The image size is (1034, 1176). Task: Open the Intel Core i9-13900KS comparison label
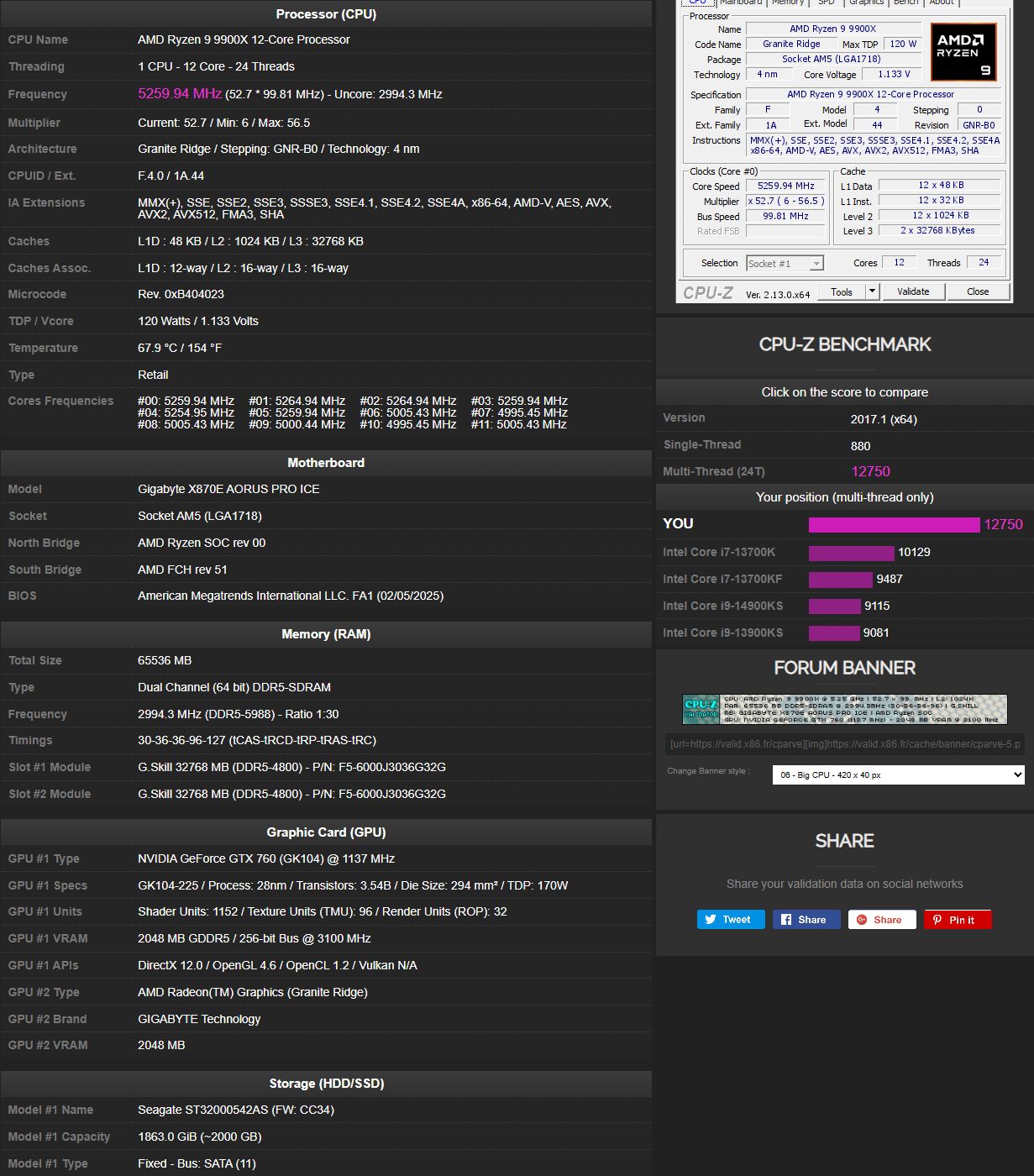[x=722, y=633]
